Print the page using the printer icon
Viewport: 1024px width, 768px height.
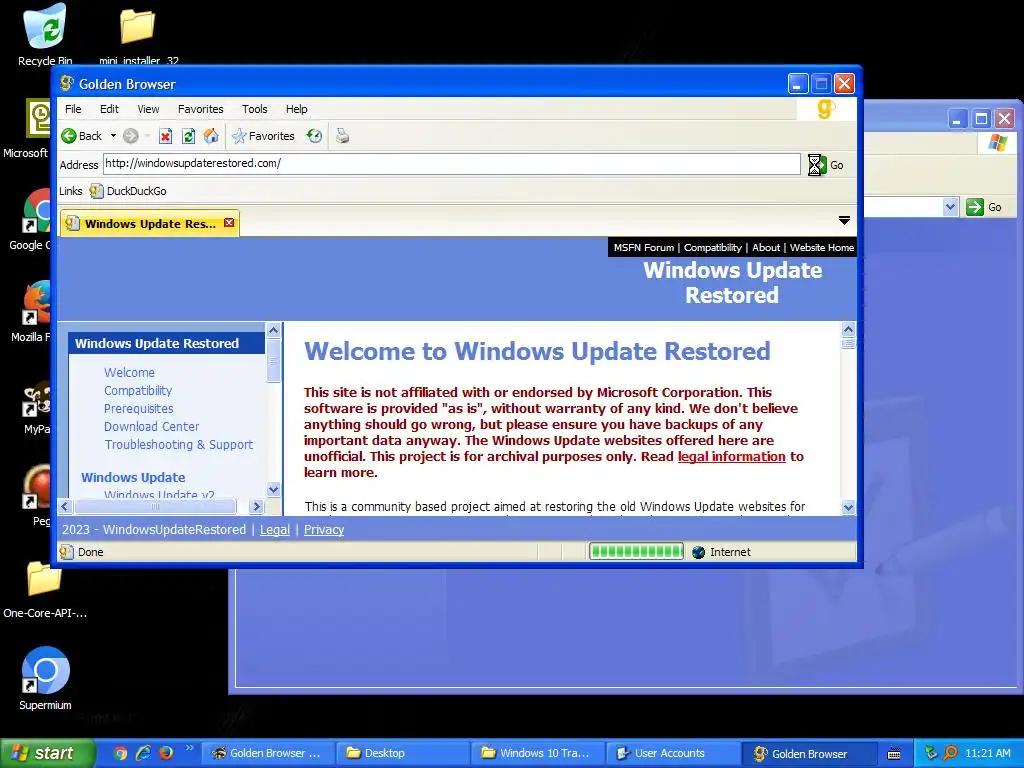click(342, 136)
